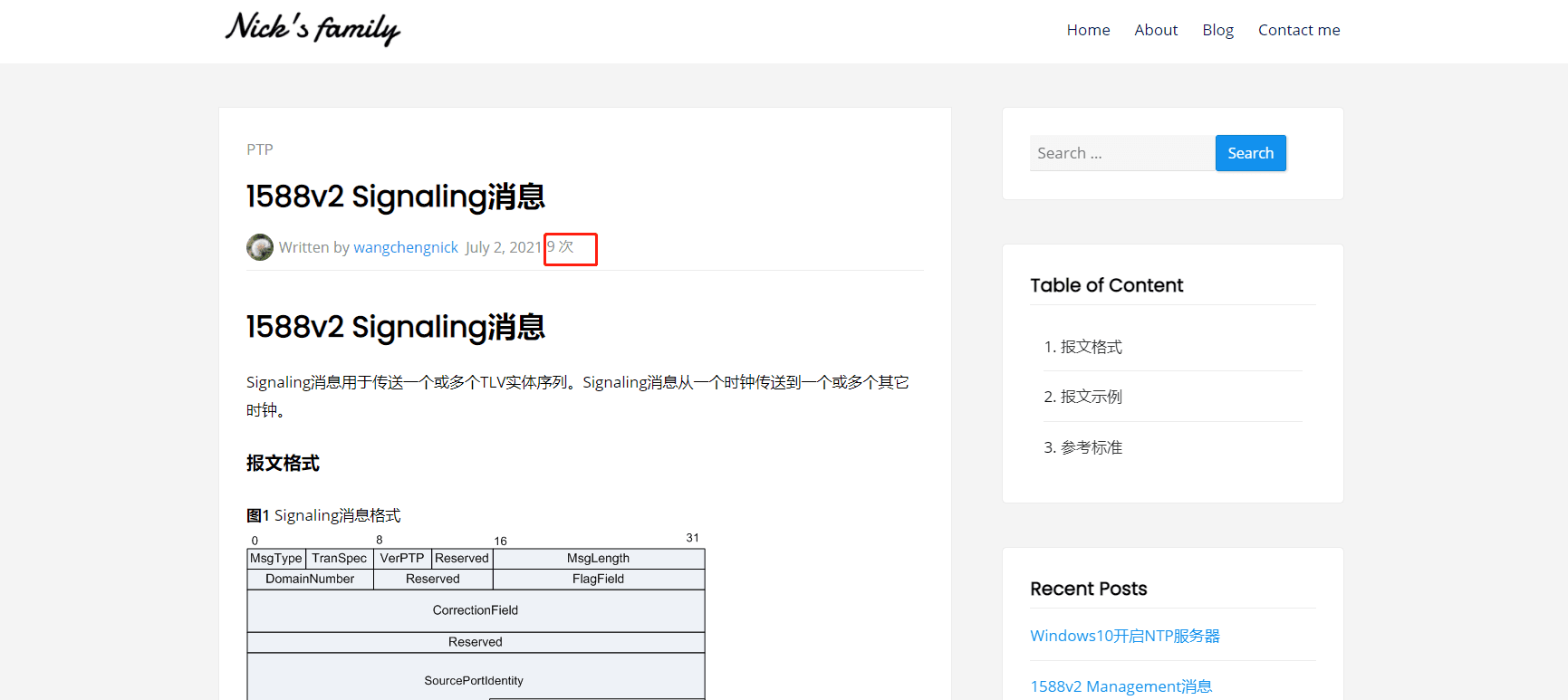The height and width of the screenshot is (700, 1568).
Task: Jump to 1. 报文格式 in table of contents
Action: 1082,347
